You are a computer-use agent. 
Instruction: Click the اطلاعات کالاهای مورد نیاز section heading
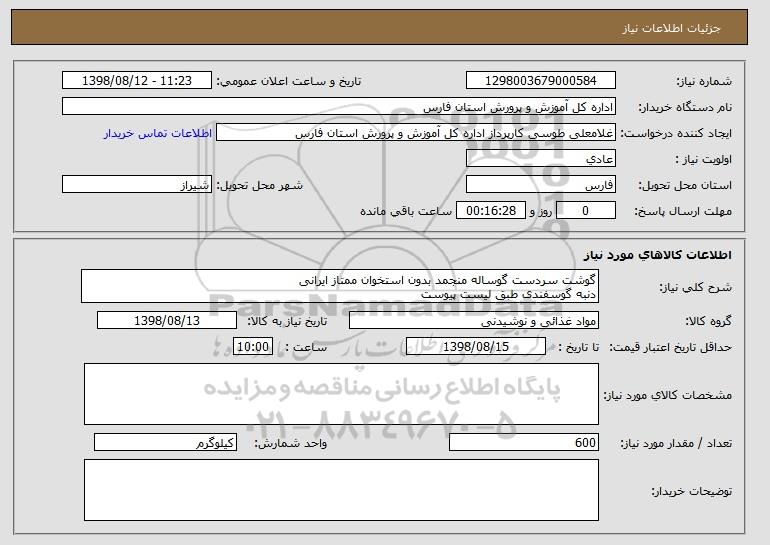click(x=658, y=255)
